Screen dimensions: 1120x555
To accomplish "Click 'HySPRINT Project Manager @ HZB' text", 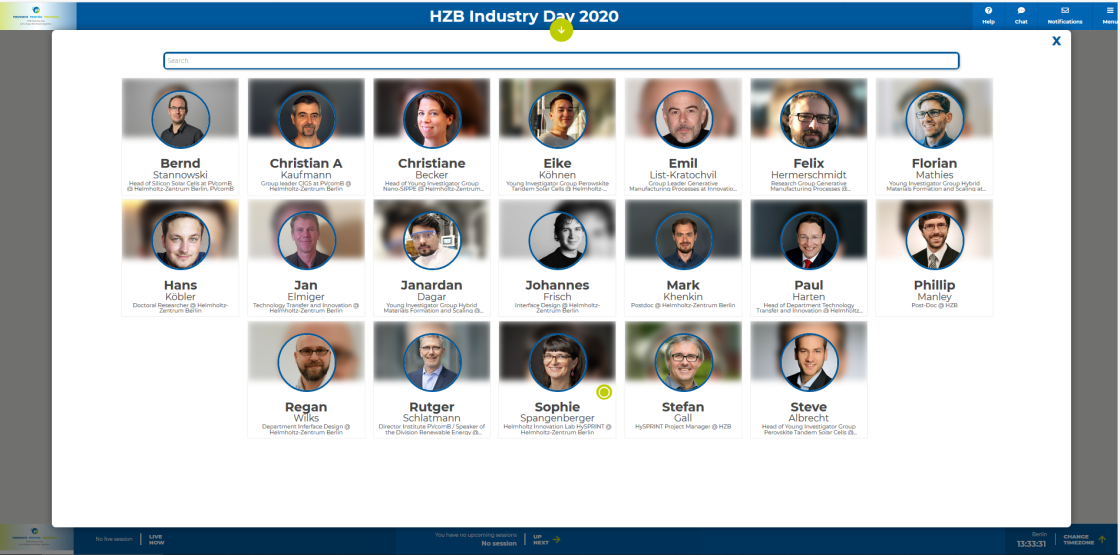I will click(684, 427).
